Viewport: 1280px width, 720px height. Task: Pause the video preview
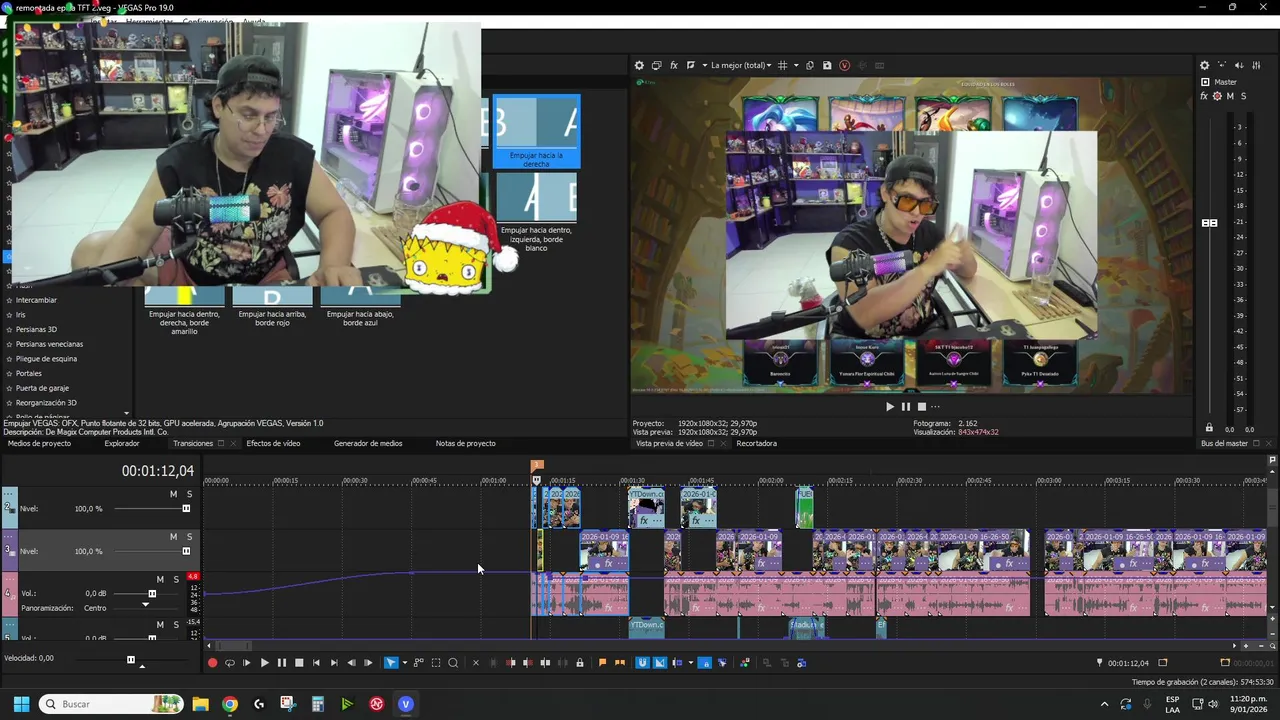(x=906, y=407)
